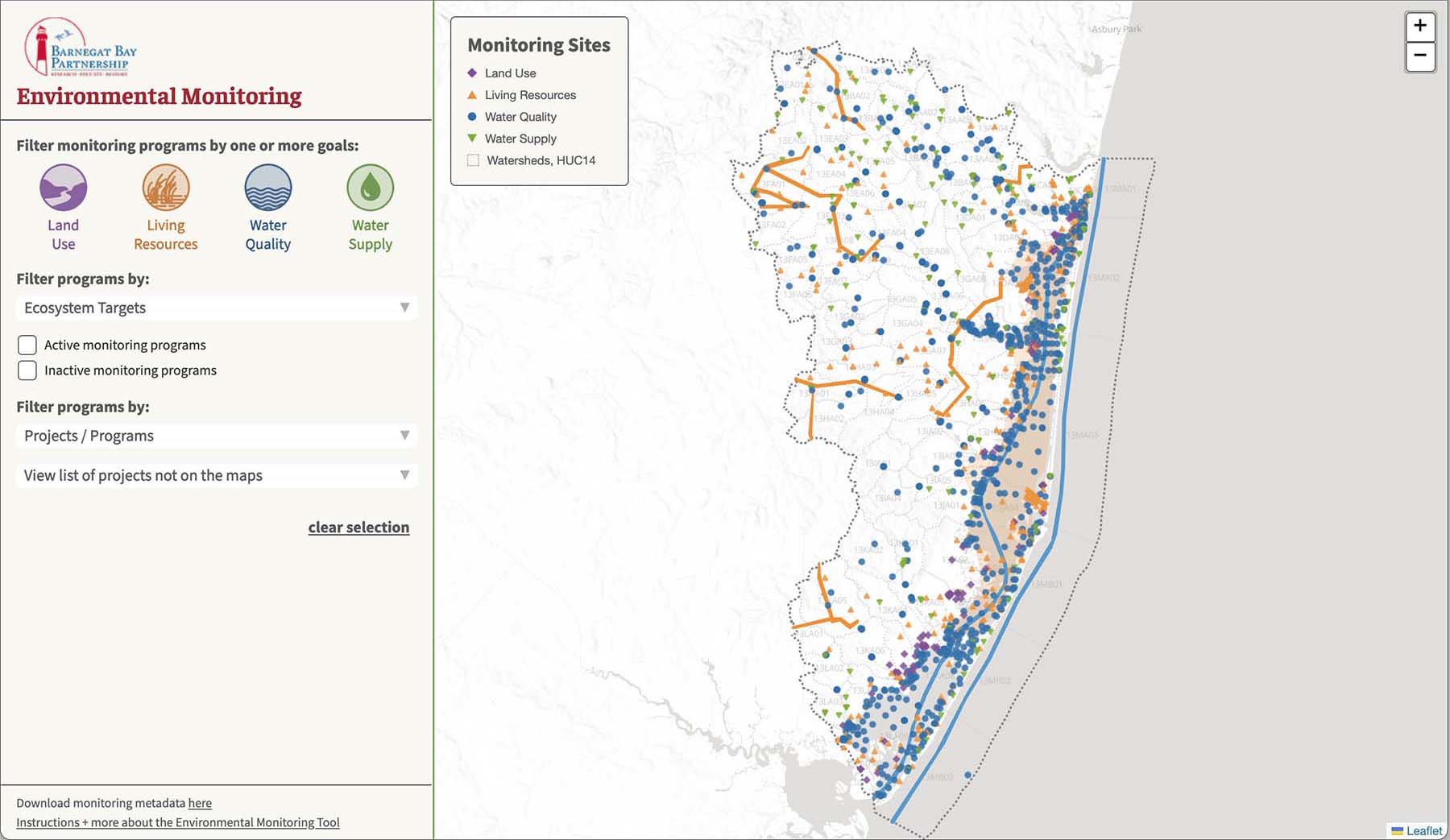Select the Land Use goal icon

coord(63,188)
